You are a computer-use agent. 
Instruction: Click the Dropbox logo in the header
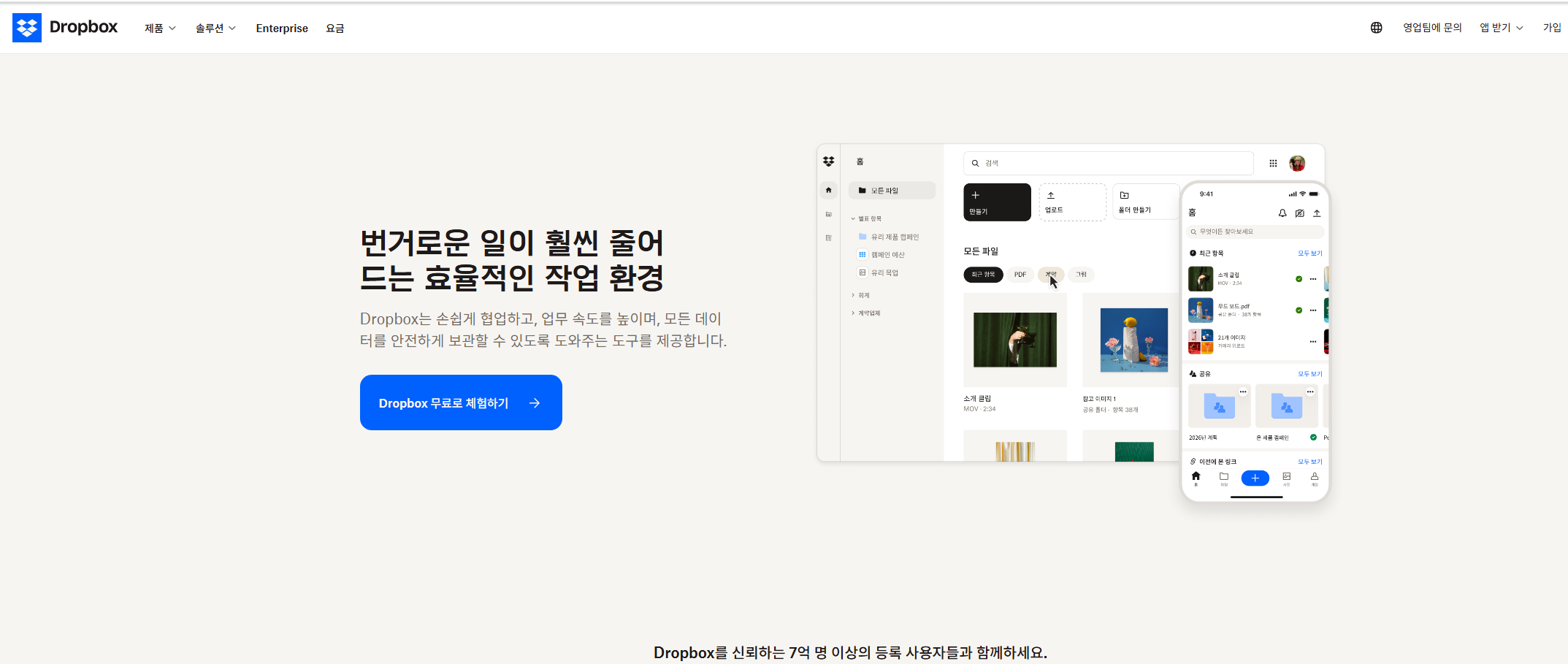coord(65,28)
